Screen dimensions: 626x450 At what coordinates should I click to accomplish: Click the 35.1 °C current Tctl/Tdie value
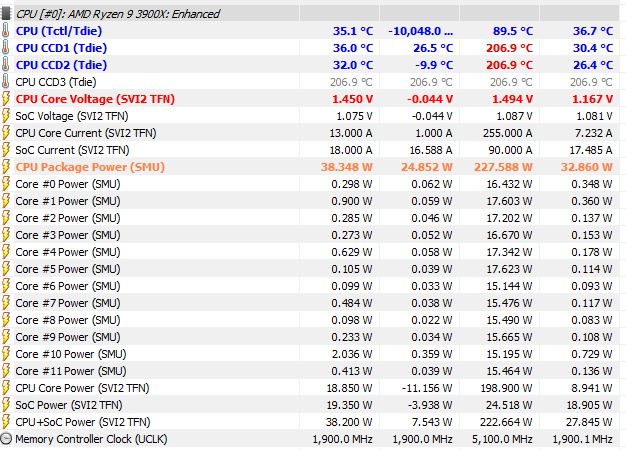[x=353, y=31]
